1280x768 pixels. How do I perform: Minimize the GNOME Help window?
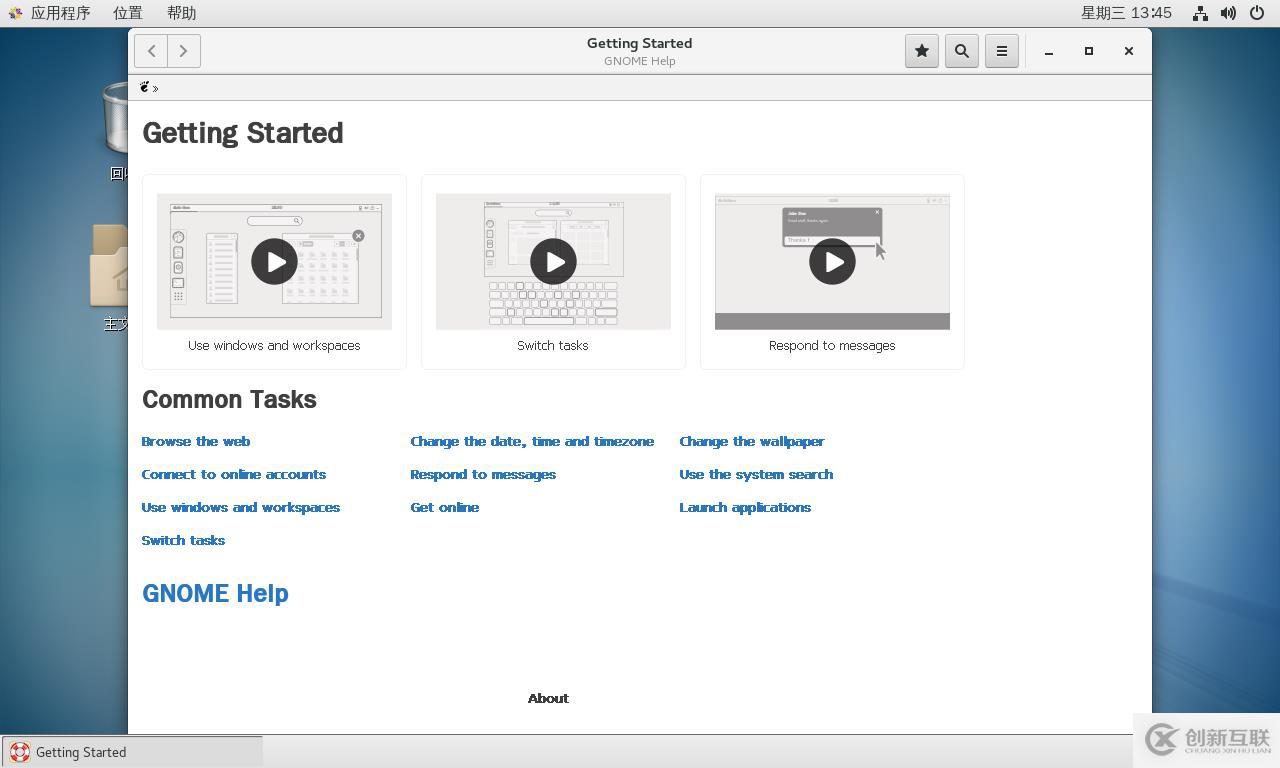pyautogui.click(x=1049, y=51)
